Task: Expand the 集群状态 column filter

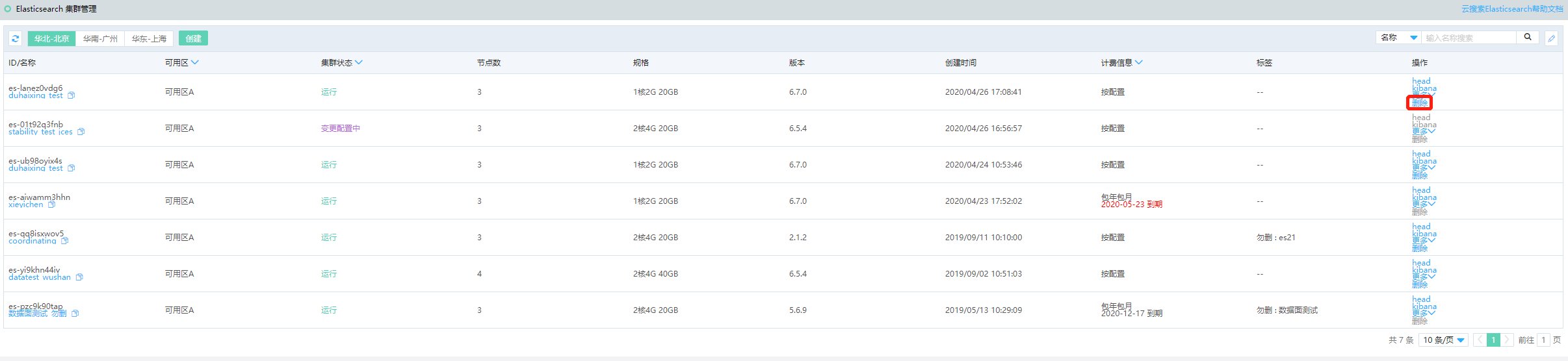Action: (359, 63)
